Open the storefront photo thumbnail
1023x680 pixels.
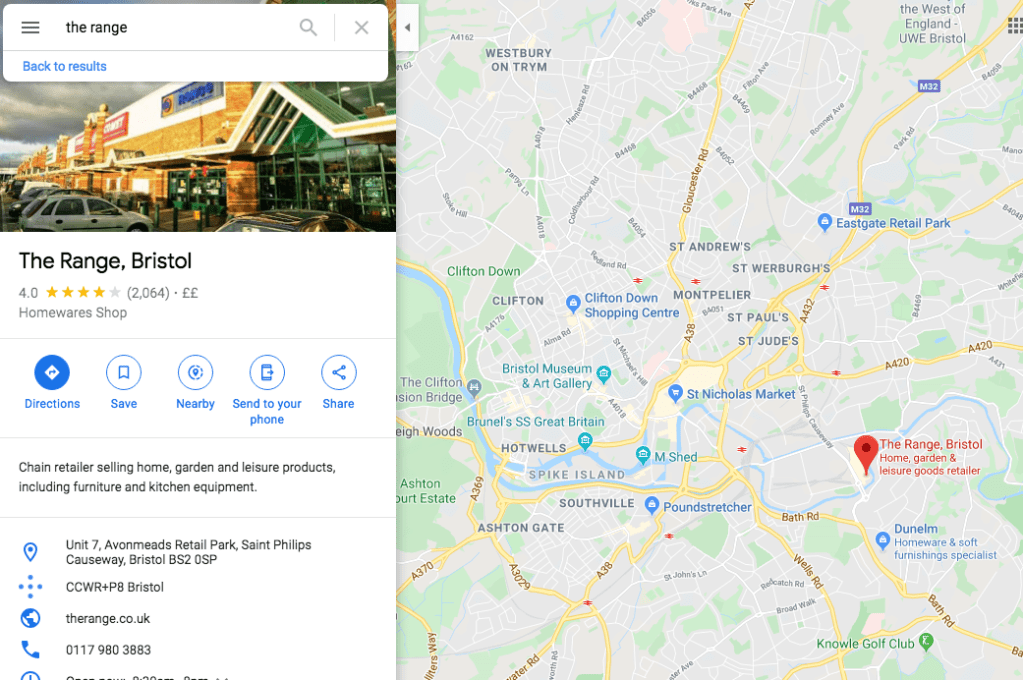point(198,157)
